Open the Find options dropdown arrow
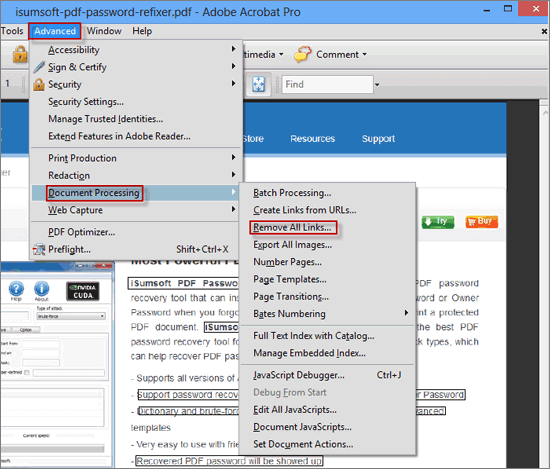The height and width of the screenshot is (469, 550). point(377,85)
